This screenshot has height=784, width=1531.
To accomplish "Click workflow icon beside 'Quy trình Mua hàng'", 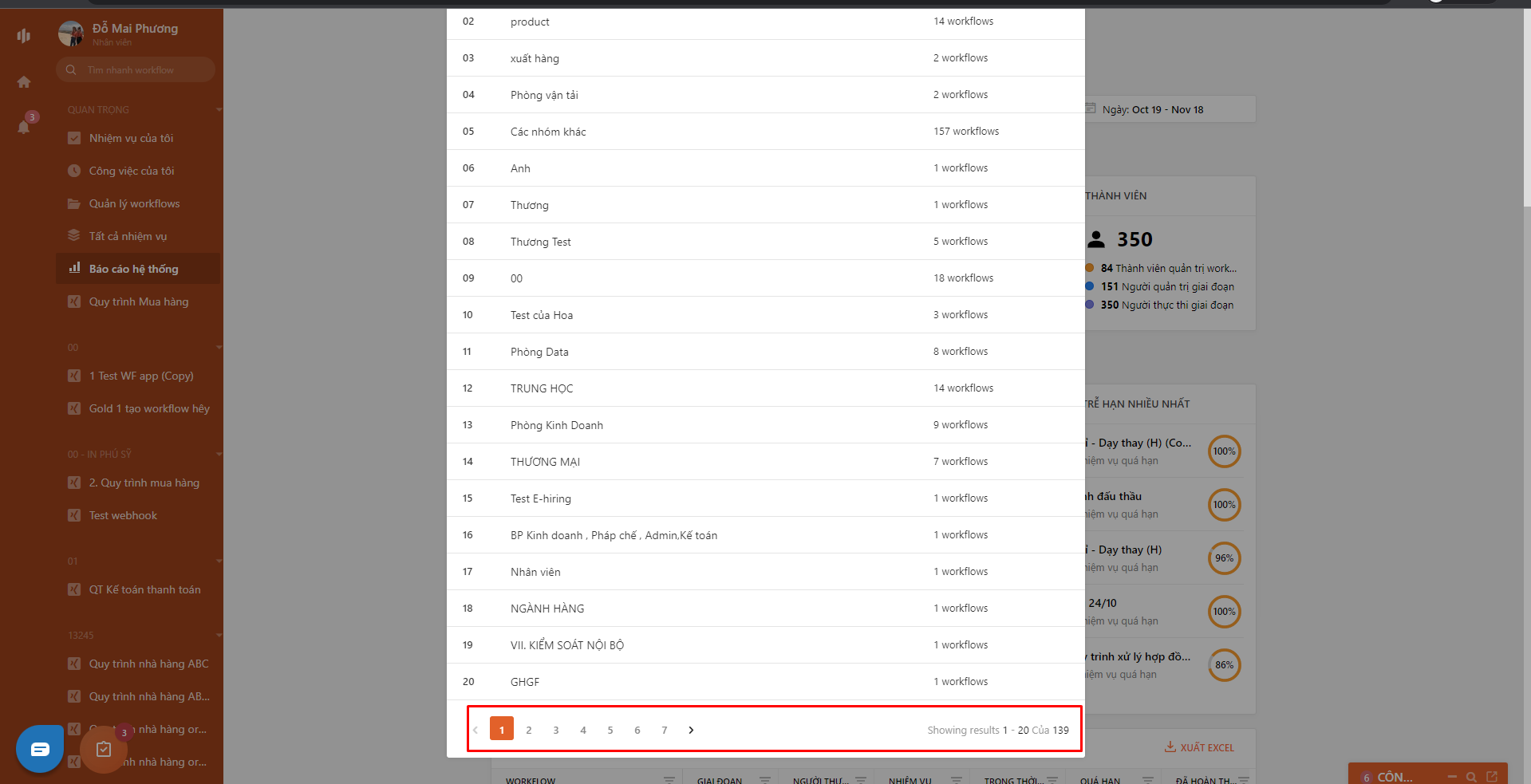I will 74,301.
